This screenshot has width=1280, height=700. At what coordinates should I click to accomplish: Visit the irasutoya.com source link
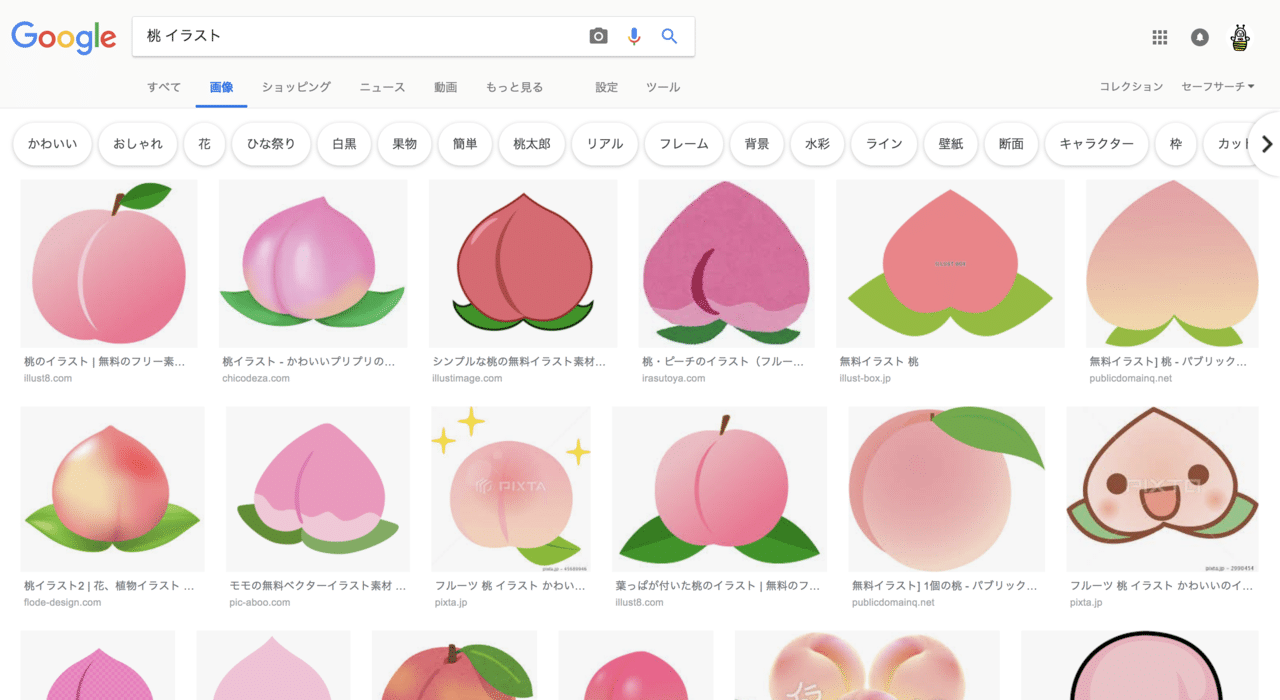pyautogui.click(x=674, y=378)
